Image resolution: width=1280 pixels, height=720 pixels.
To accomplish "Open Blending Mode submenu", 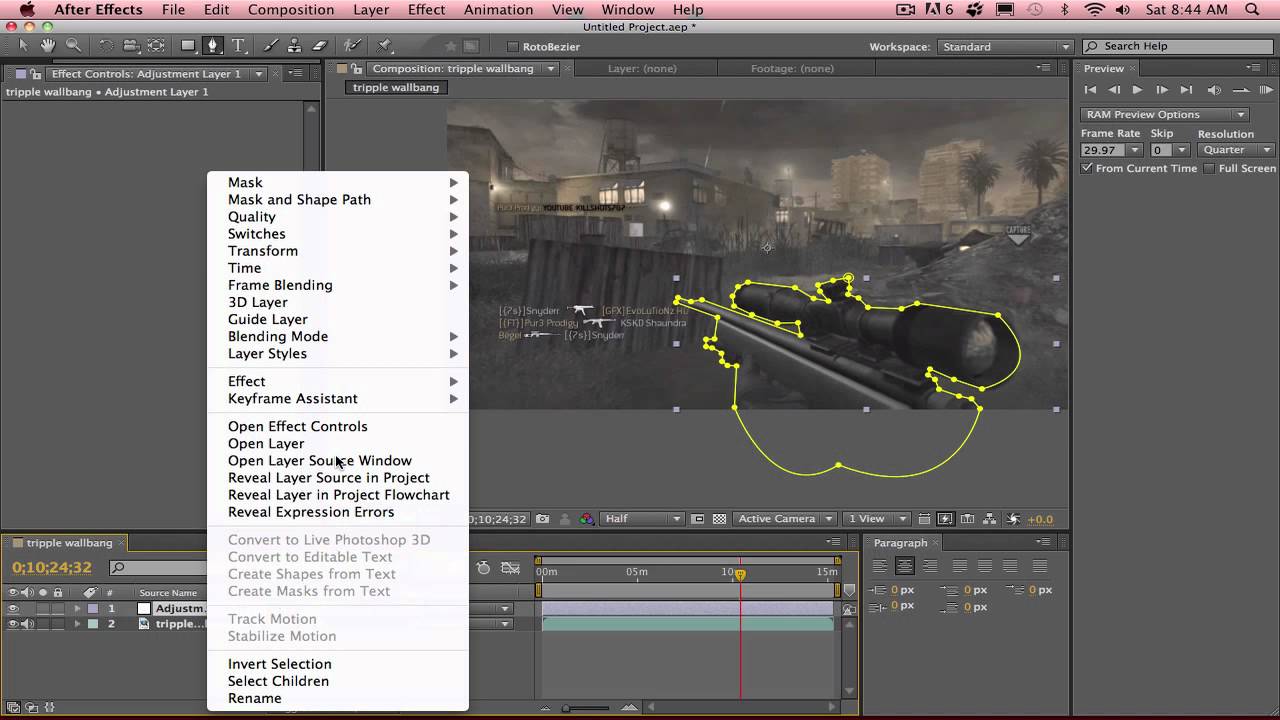I will click(338, 337).
